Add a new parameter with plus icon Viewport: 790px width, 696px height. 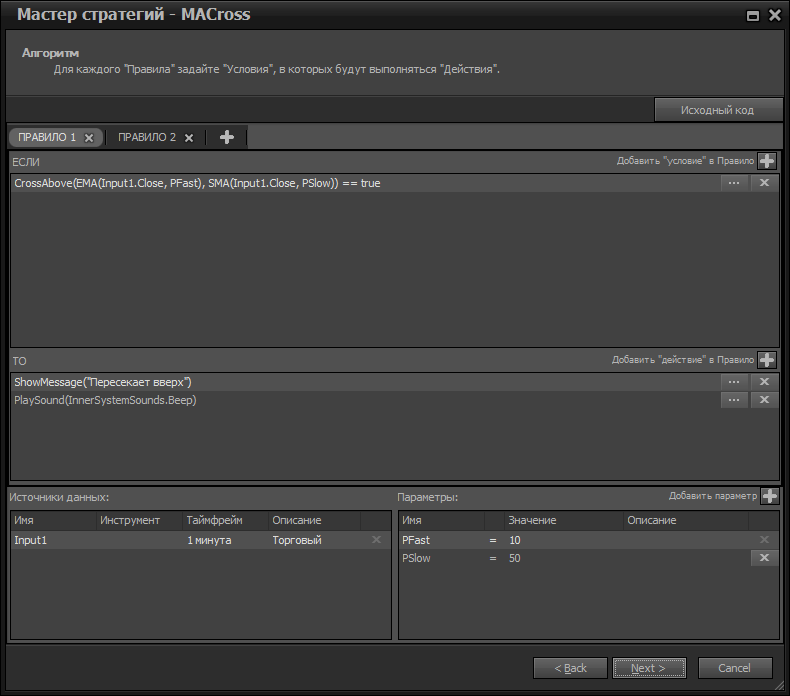pos(769,496)
